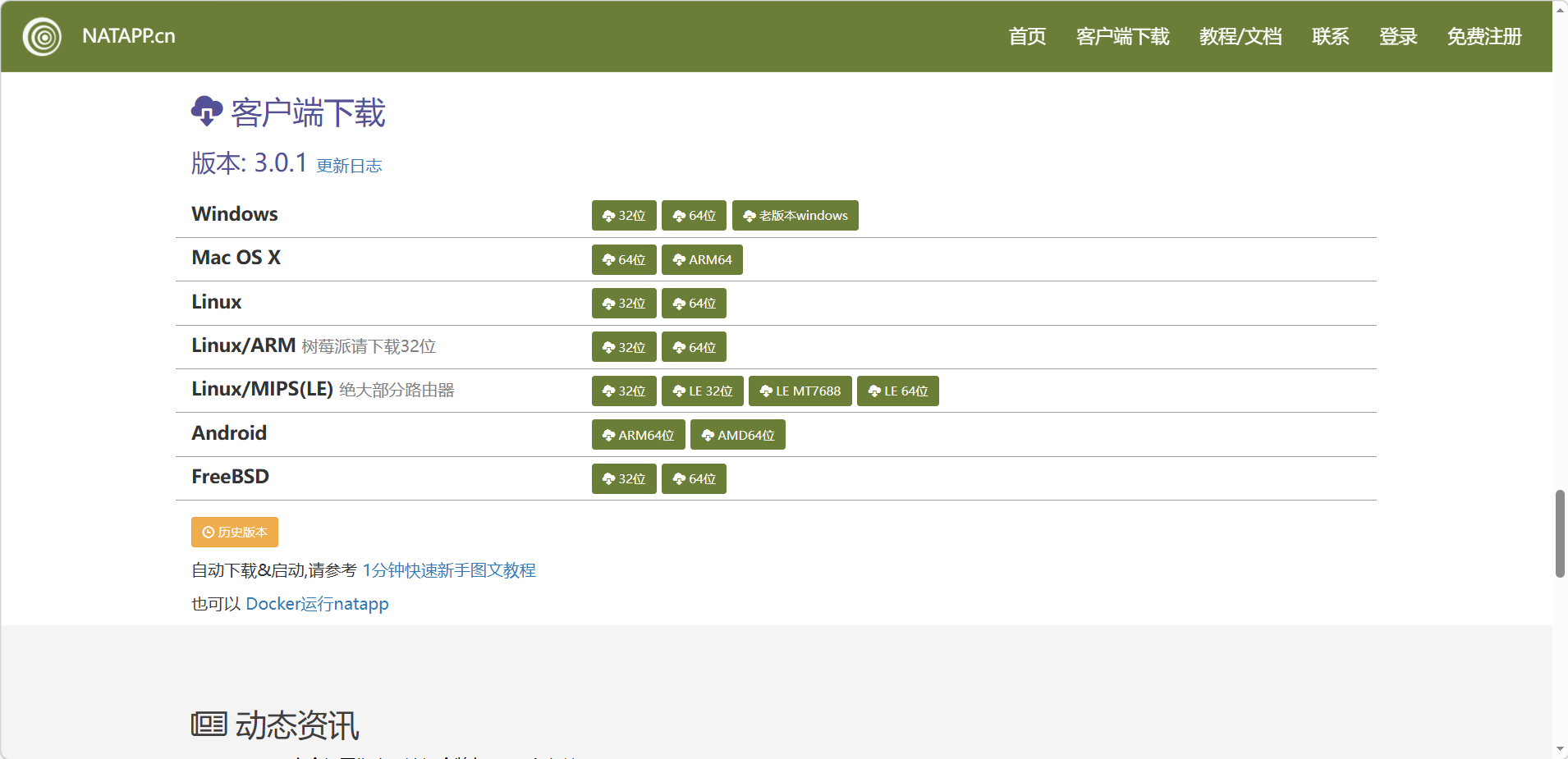Download Android ARM64位 client
The width and height of the screenshot is (1568, 759).
(639, 435)
